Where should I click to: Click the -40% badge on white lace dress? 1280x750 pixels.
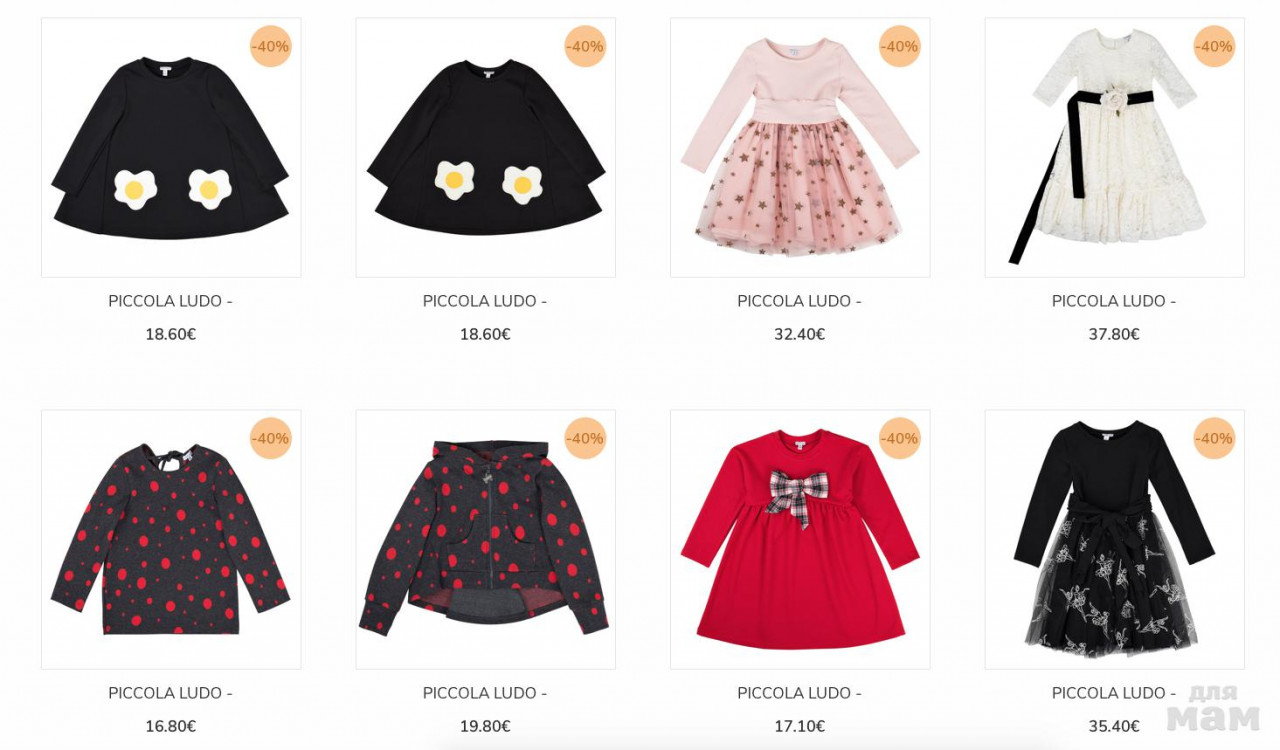(1214, 46)
